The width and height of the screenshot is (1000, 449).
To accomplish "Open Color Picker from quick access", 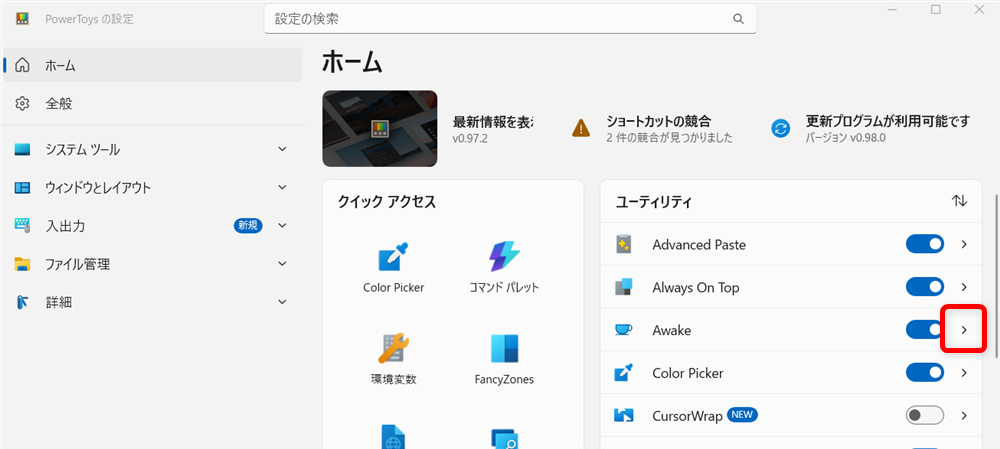I will coord(393,268).
